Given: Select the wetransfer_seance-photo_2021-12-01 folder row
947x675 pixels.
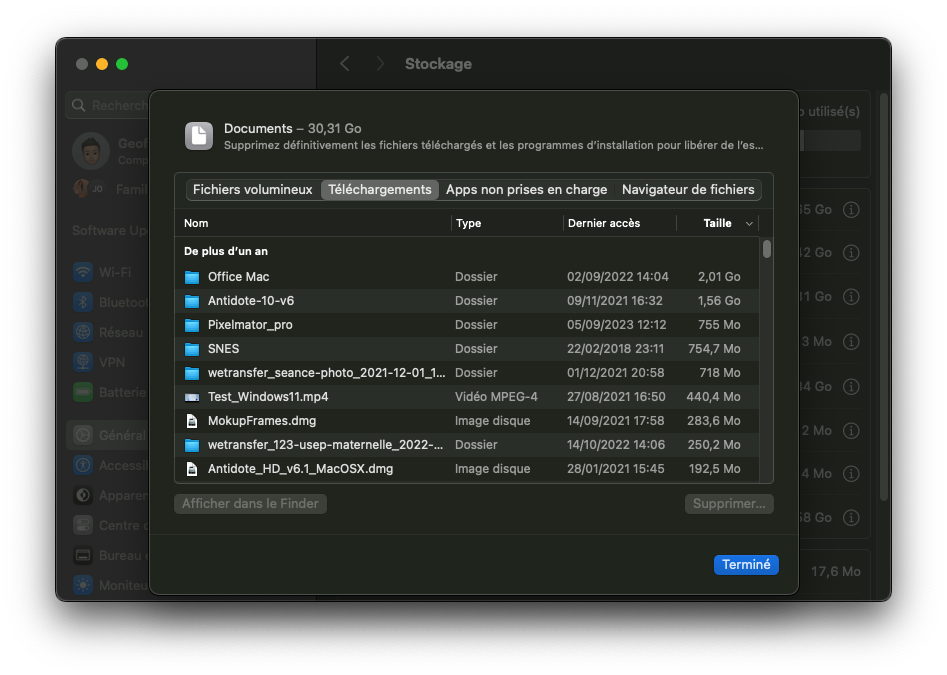Looking at the screenshot, I should coord(467,373).
